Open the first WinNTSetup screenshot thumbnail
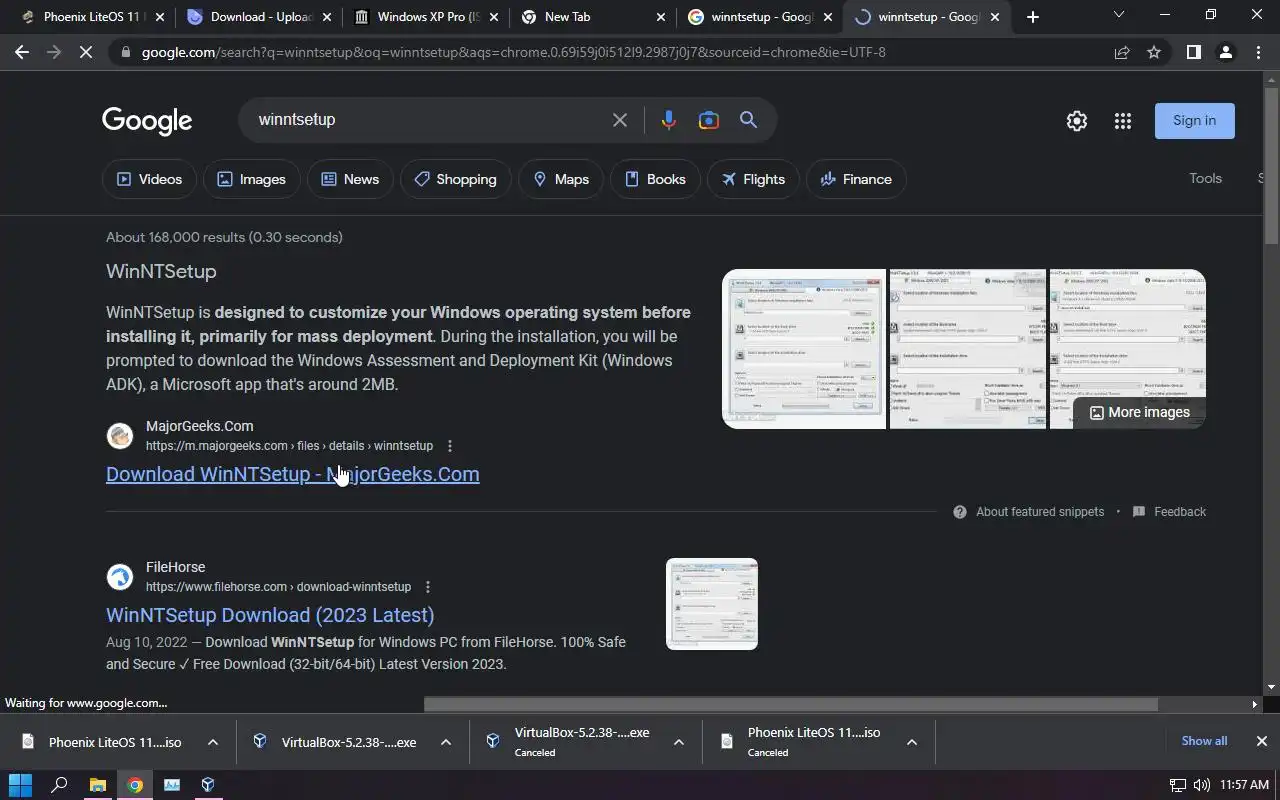Screen dimensions: 1280x800 tap(804, 349)
